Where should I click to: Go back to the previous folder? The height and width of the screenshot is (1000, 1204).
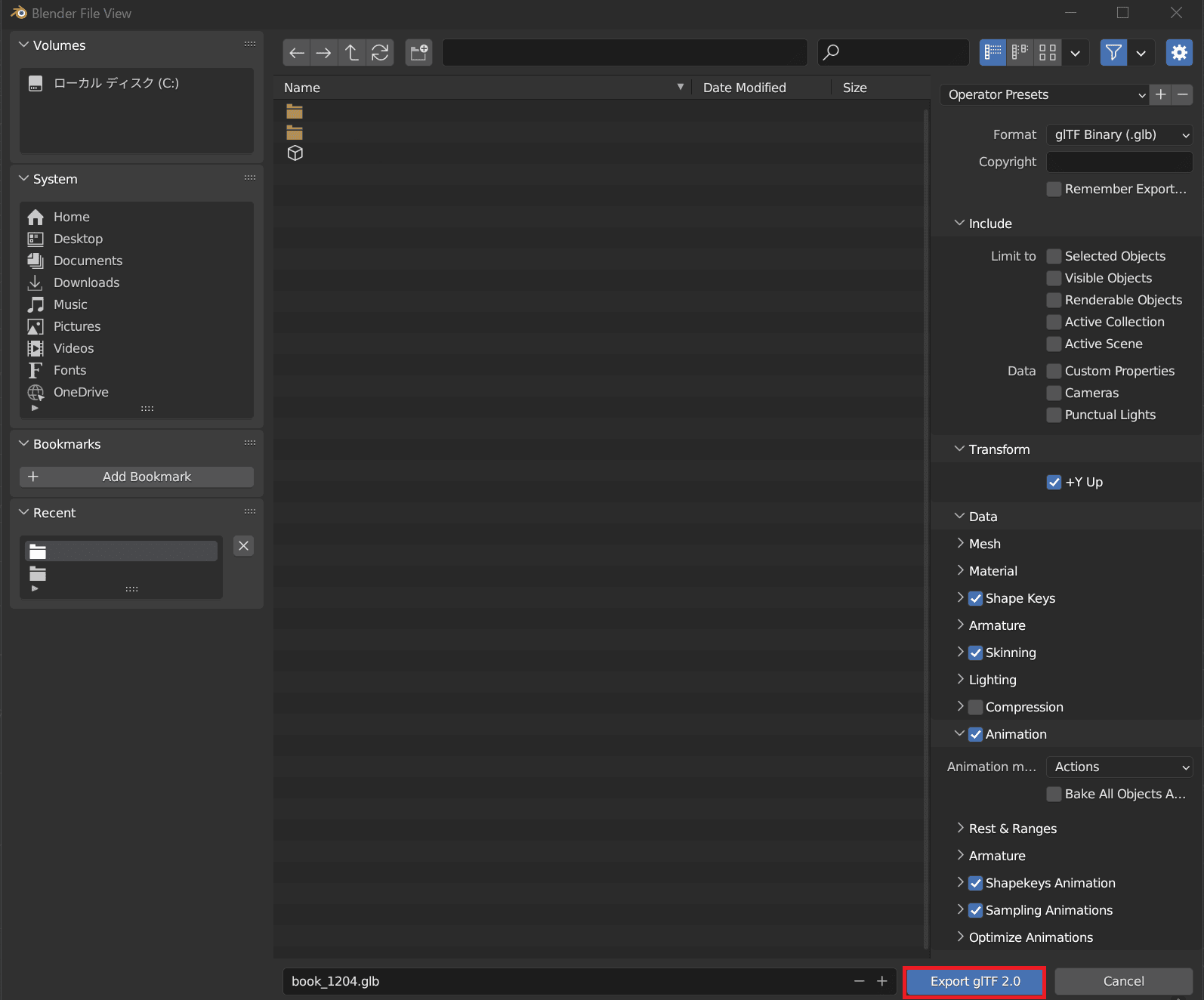coord(297,53)
